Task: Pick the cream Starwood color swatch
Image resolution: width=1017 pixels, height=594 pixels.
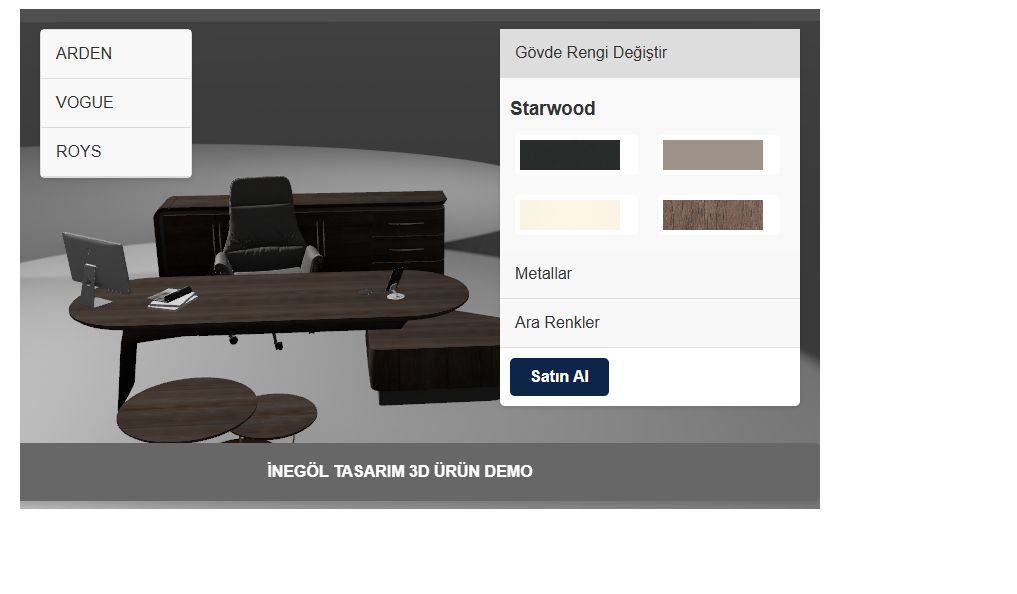Action: [x=569, y=215]
